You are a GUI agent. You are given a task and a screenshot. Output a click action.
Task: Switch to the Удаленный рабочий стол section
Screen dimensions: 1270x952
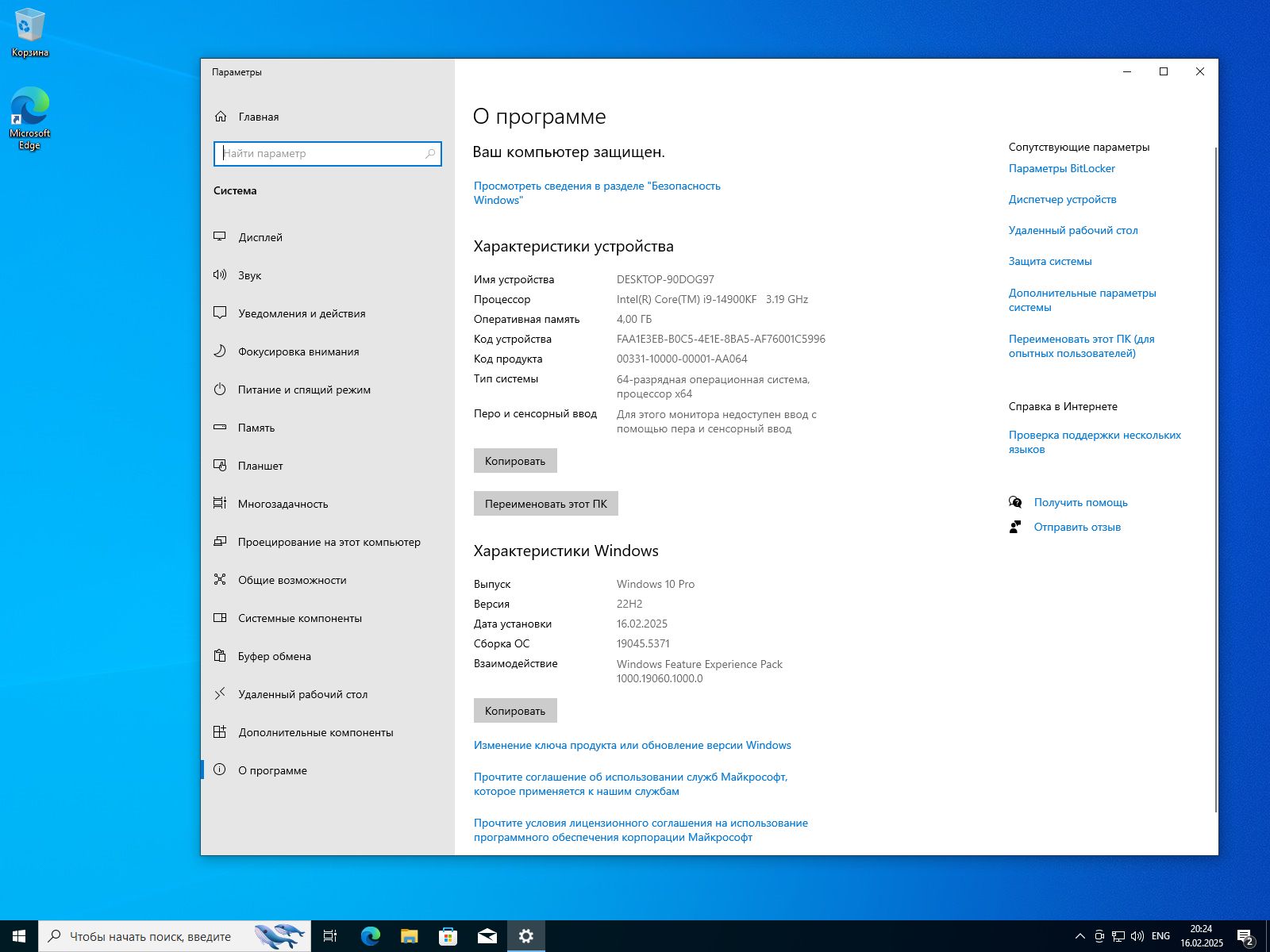[302, 694]
